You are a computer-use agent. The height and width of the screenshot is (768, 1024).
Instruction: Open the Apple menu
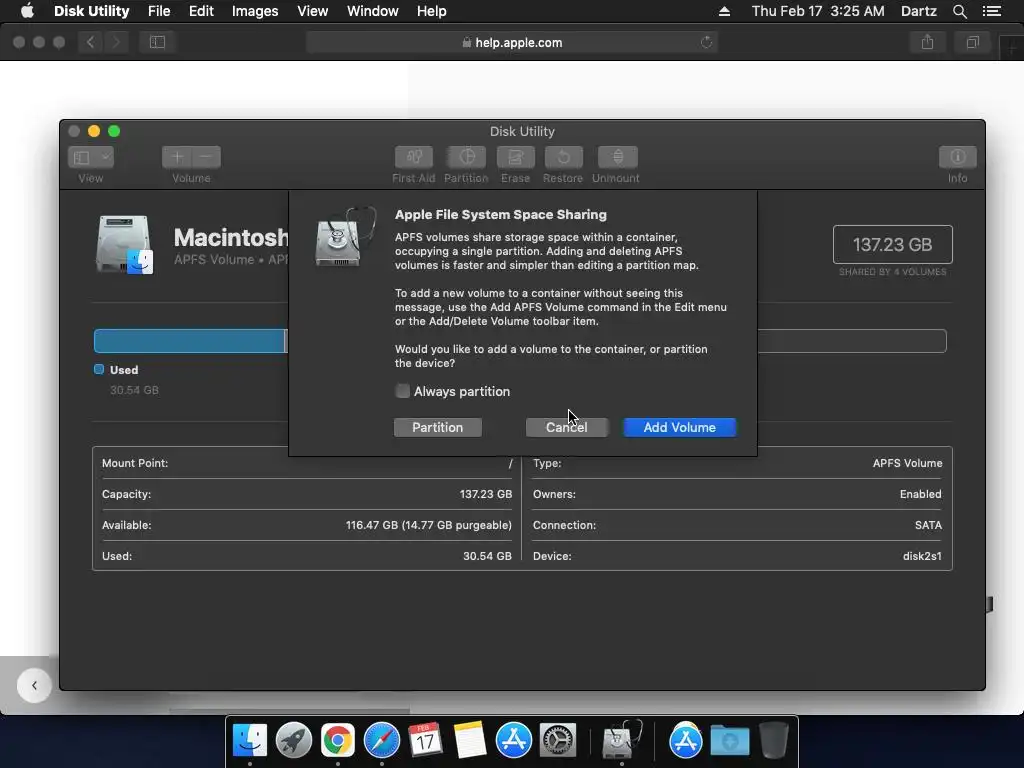point(27,11)
